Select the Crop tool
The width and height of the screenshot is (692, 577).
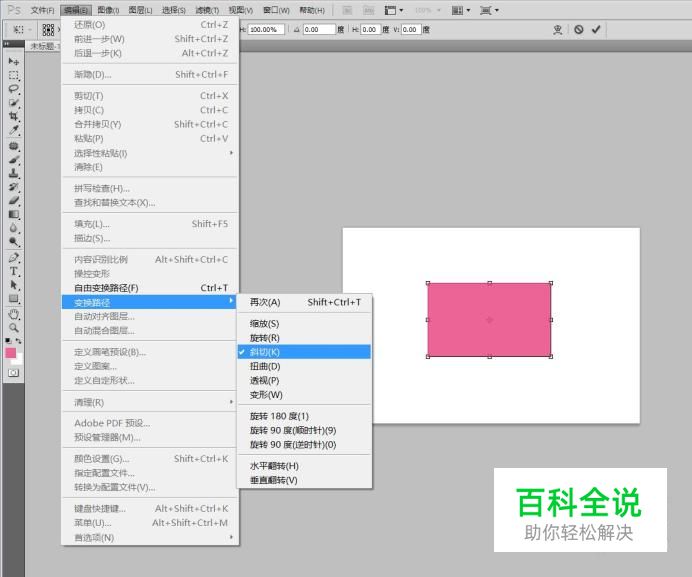(14, 117)
